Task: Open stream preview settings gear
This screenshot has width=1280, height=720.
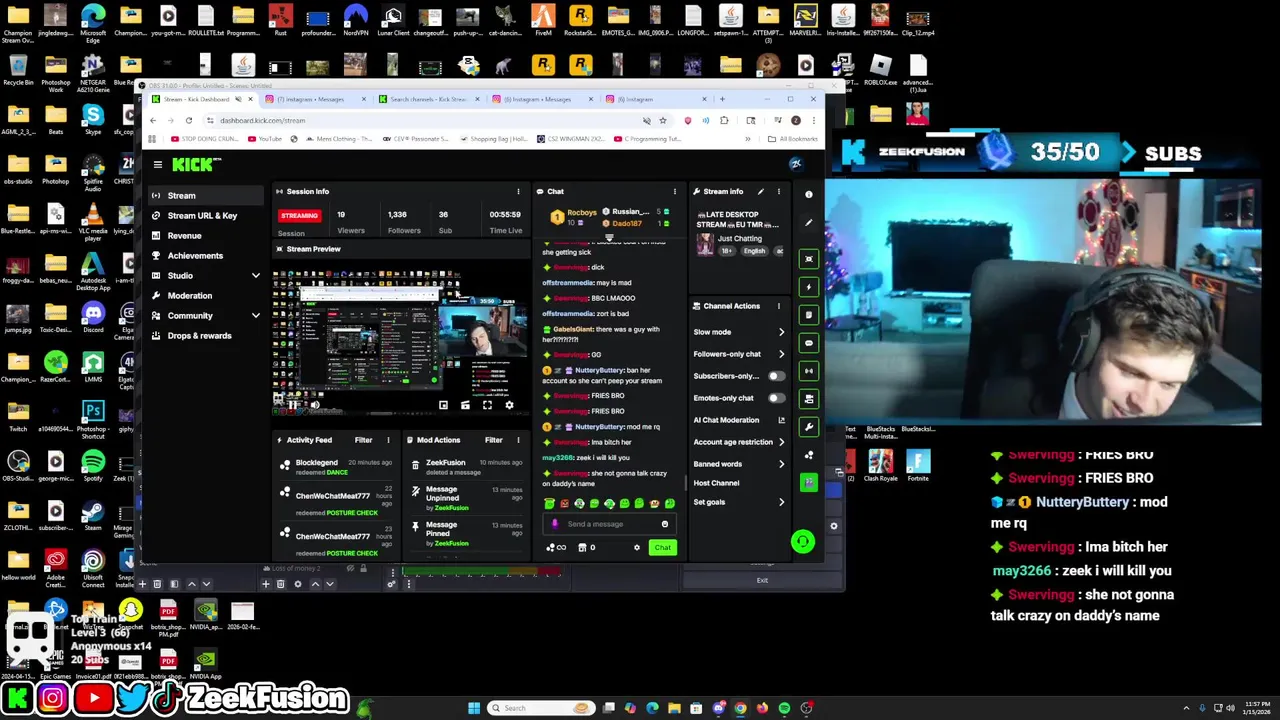Action: tap(509, 405)
